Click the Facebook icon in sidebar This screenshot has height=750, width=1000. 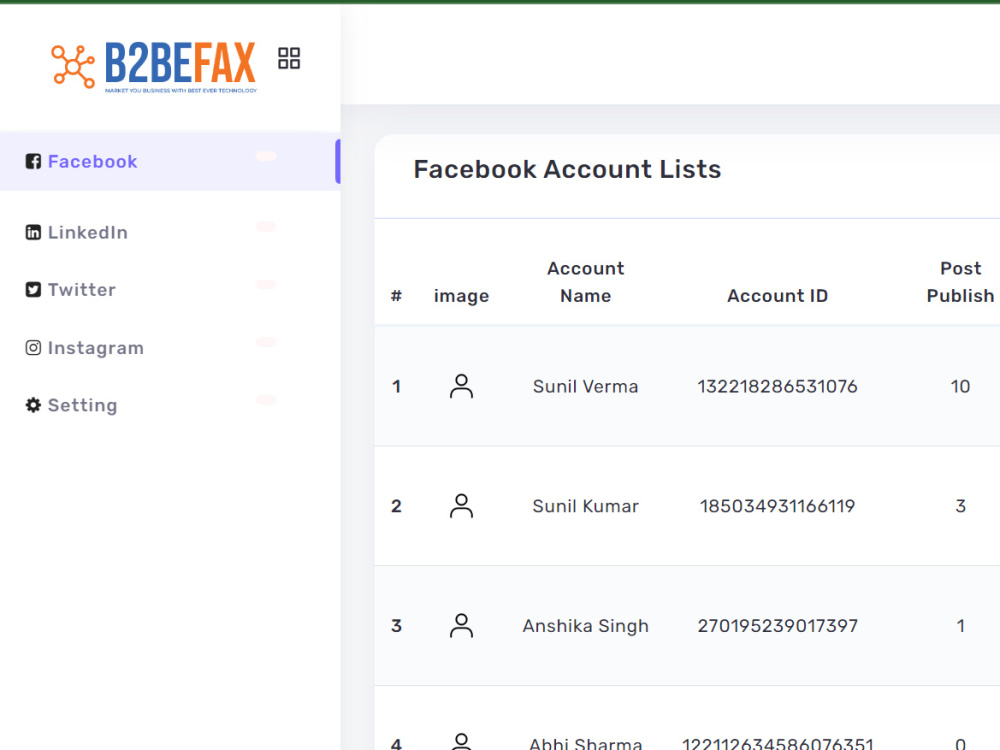pos(33,161)
